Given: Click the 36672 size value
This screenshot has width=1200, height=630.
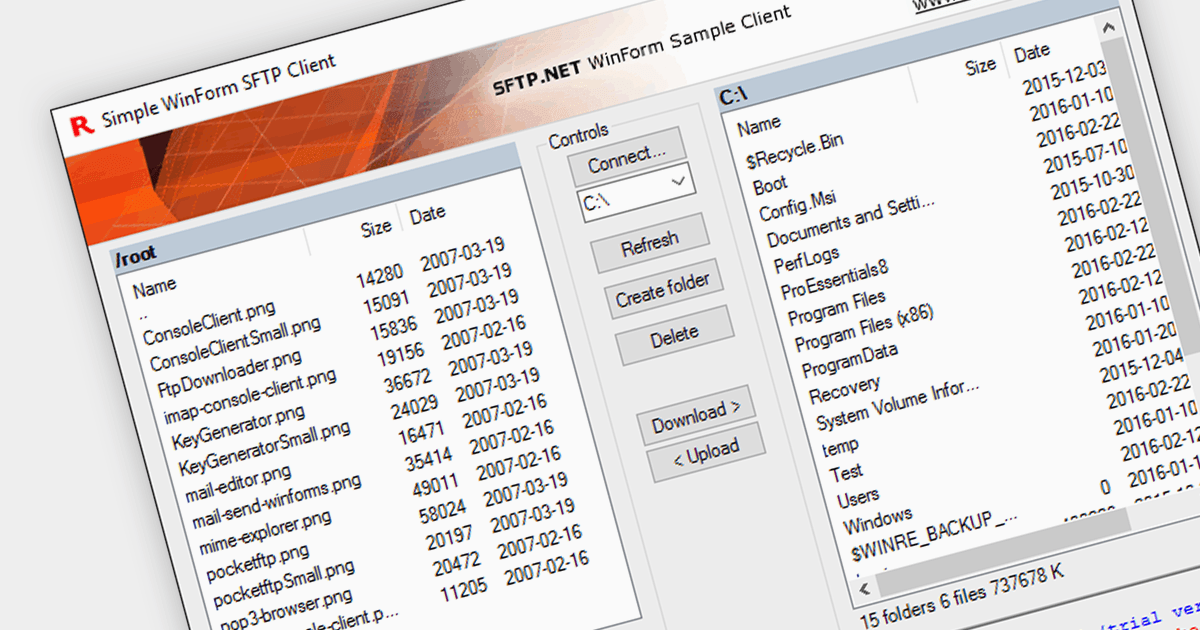Looking at the screenshot, I should click(408, 381).
